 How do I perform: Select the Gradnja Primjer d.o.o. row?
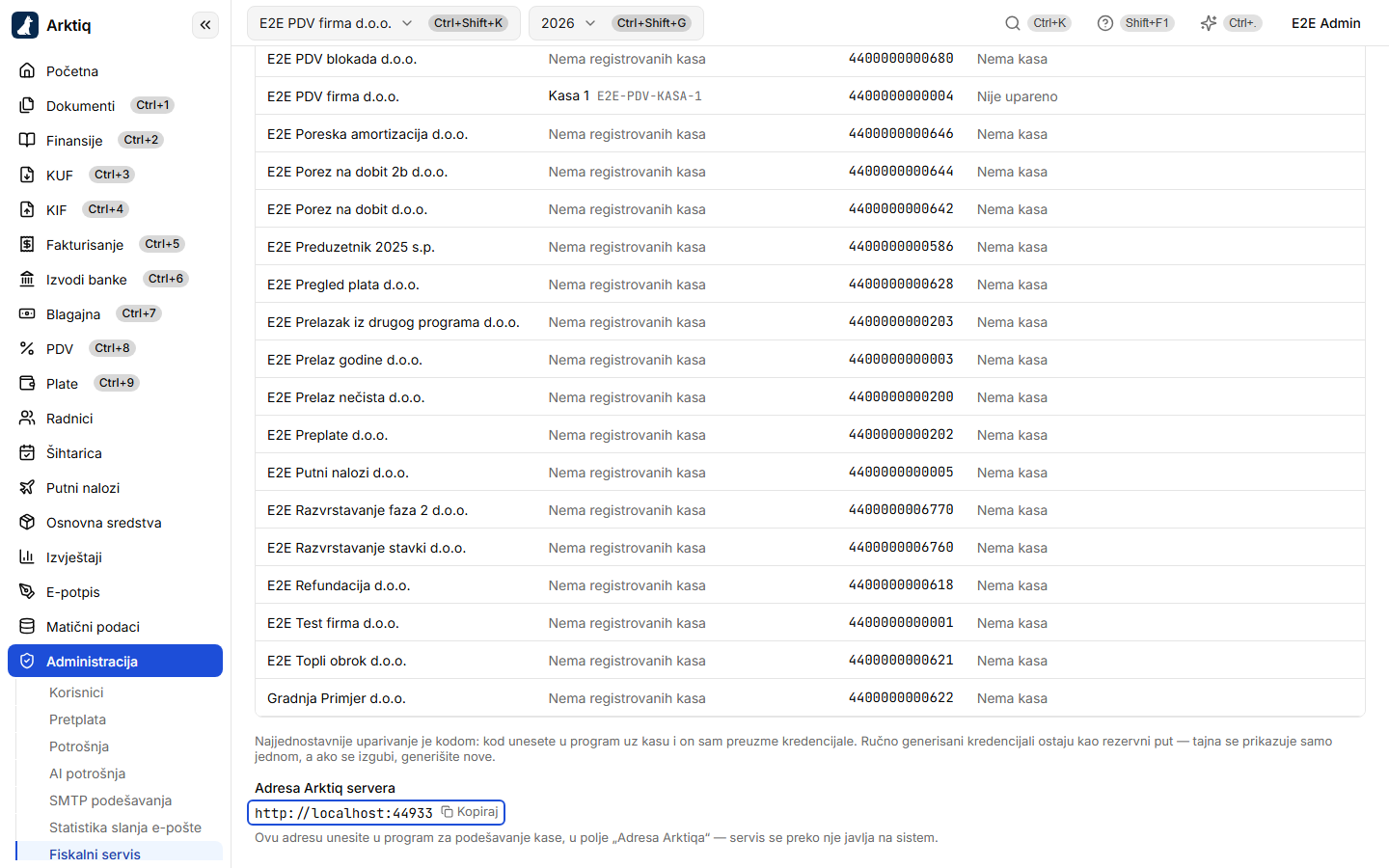click(810, 698)
